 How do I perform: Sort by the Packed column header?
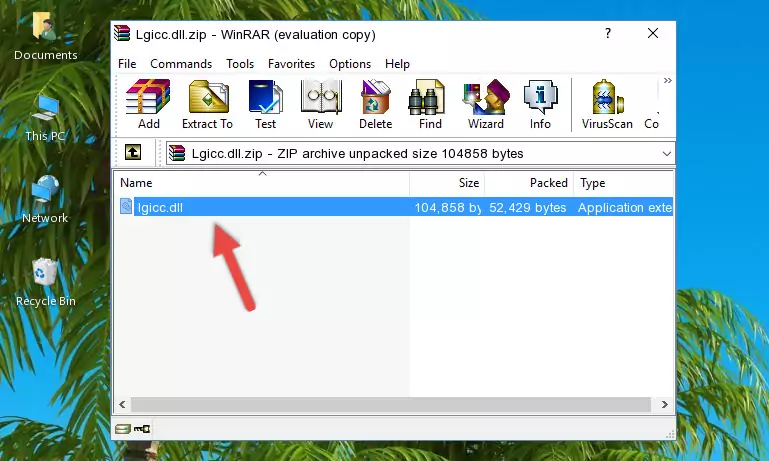click(x=529, y=183)
